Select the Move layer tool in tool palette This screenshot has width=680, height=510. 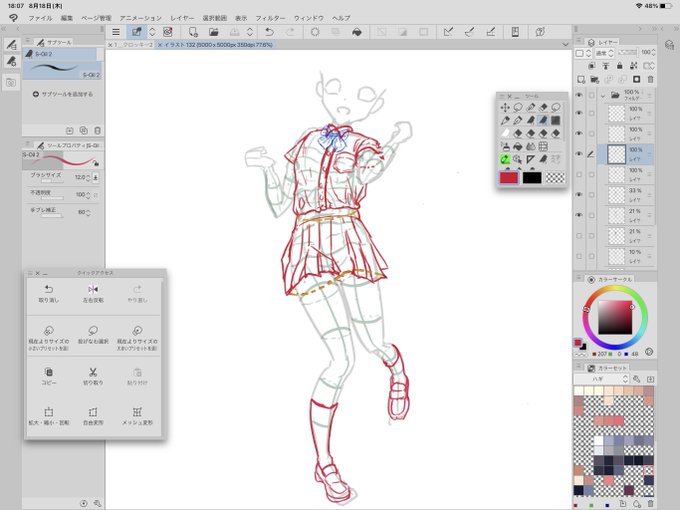point(505,108)
